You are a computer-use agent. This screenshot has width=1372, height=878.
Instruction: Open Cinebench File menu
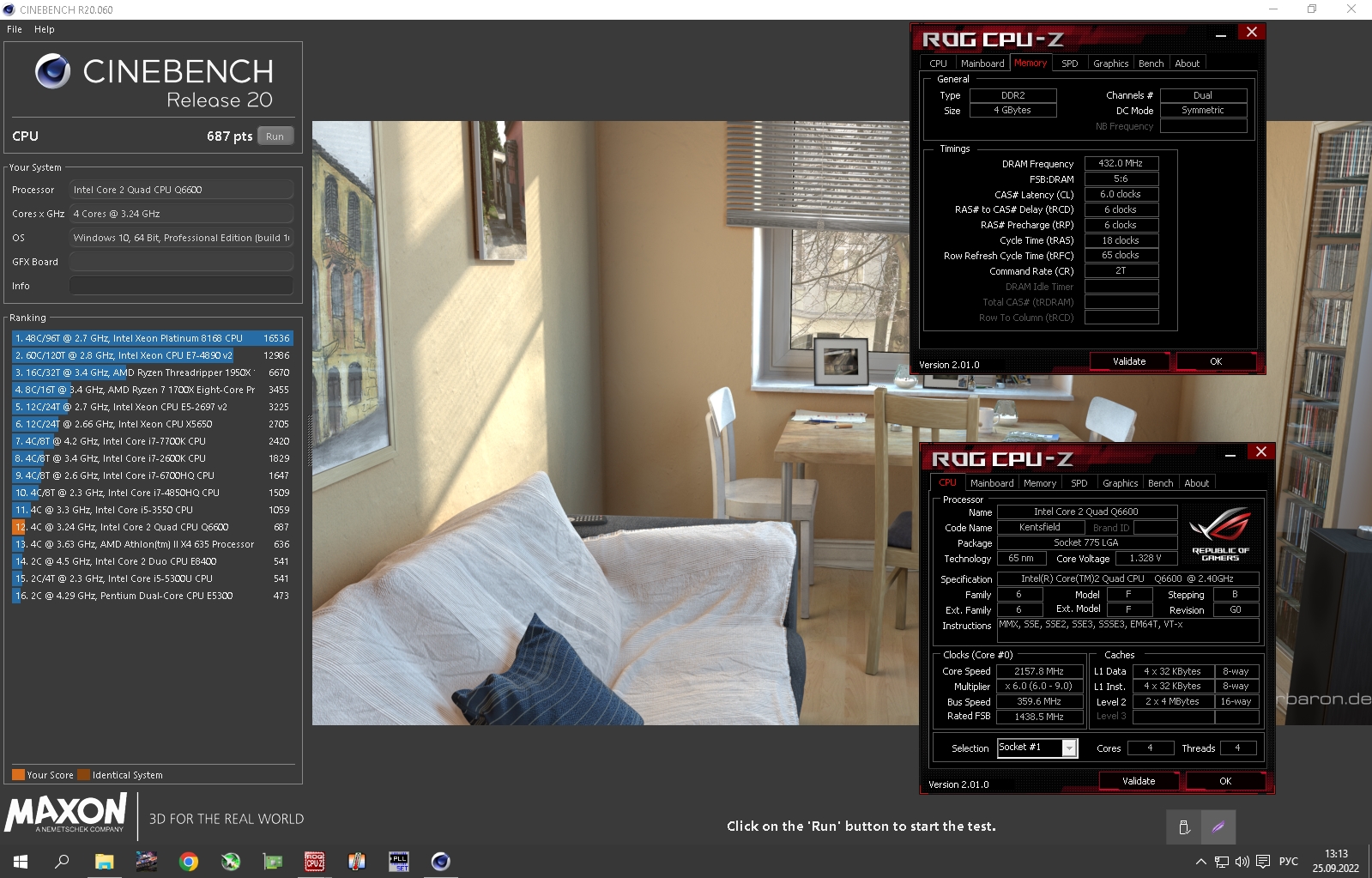point(15,29)
